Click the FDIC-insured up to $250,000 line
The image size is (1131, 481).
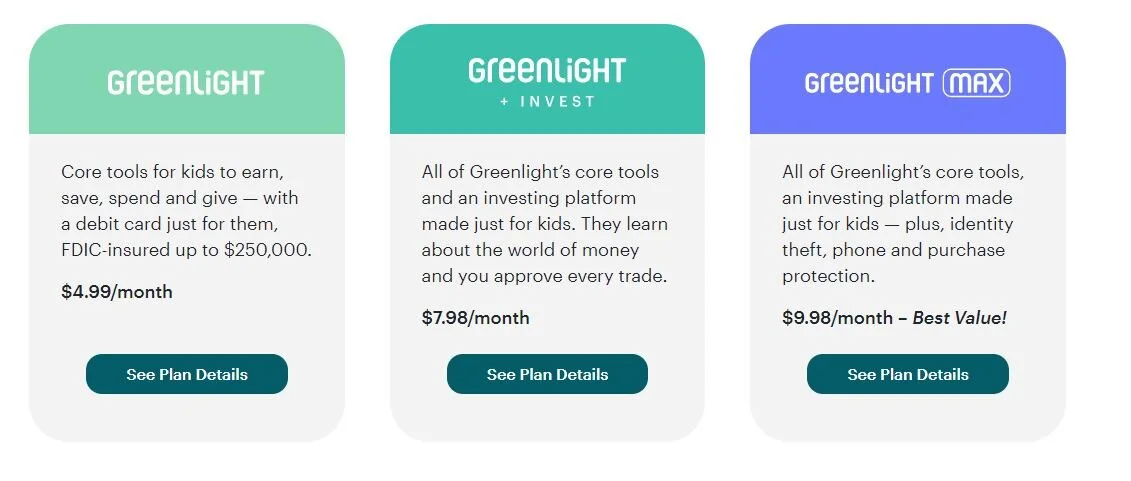(x=187, y=250)
